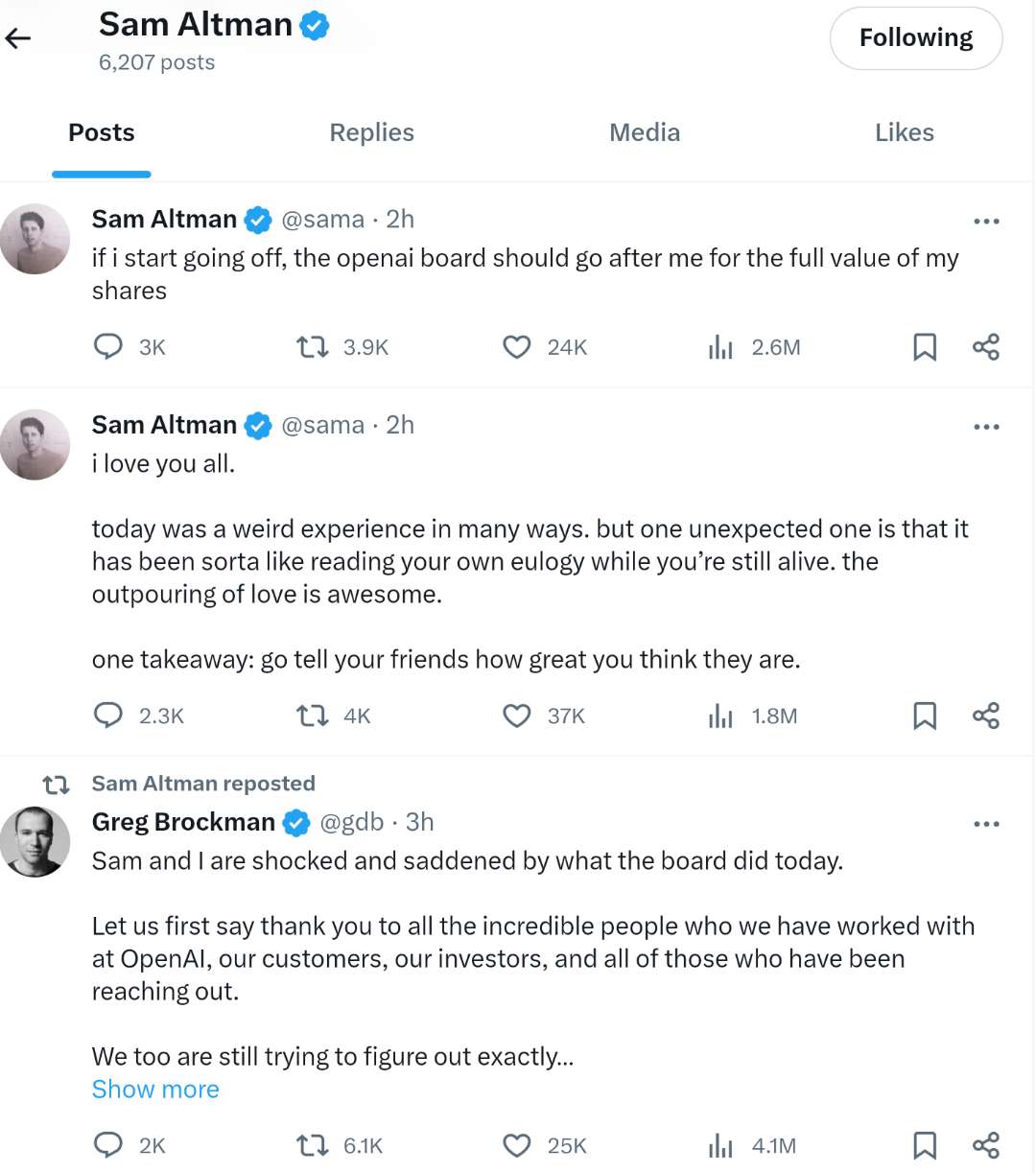Open more options on 'i love you all' post
This screenshot has width=1036, height=1173.
point(986,427)
